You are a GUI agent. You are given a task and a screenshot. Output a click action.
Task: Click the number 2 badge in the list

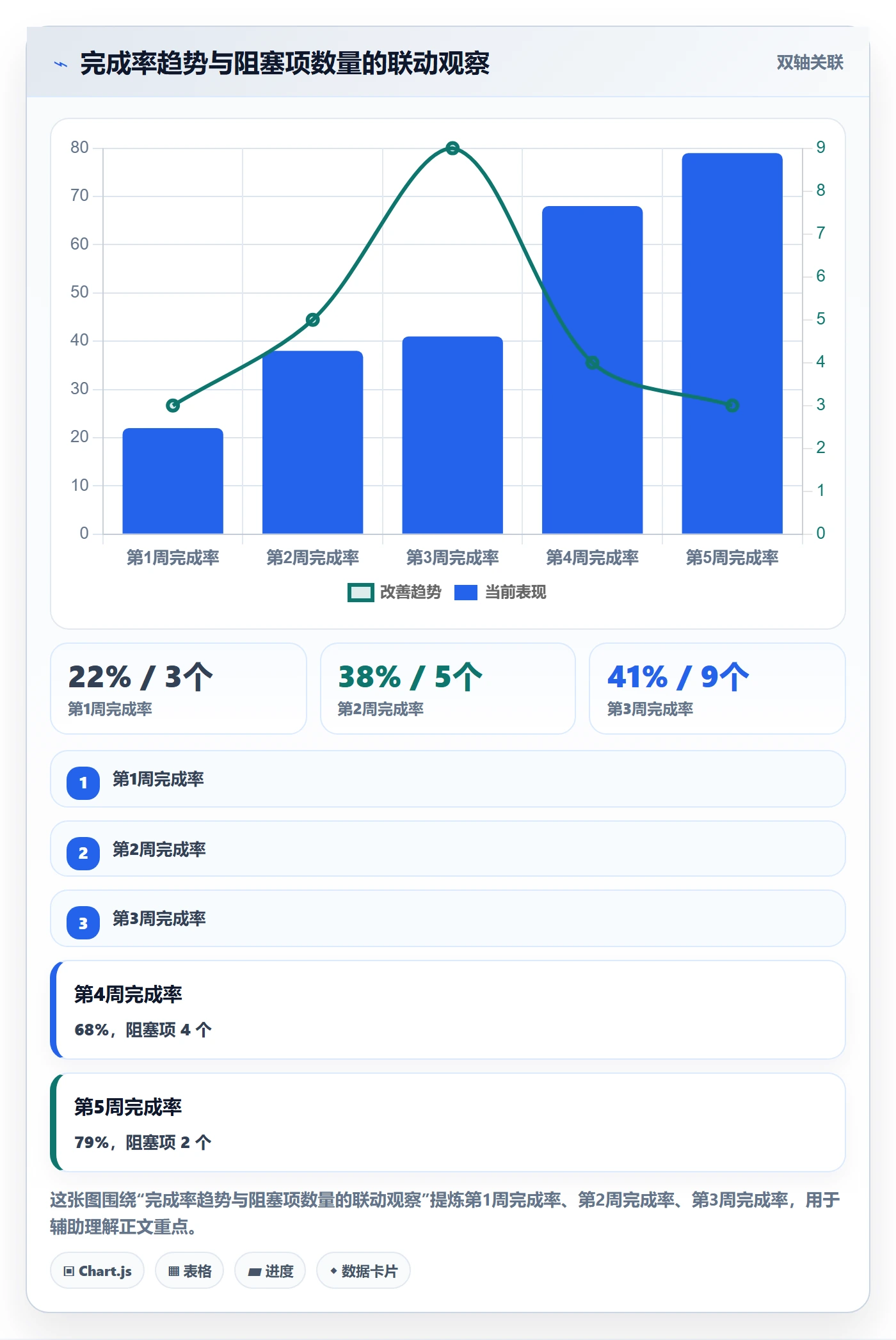coord(83,853)
